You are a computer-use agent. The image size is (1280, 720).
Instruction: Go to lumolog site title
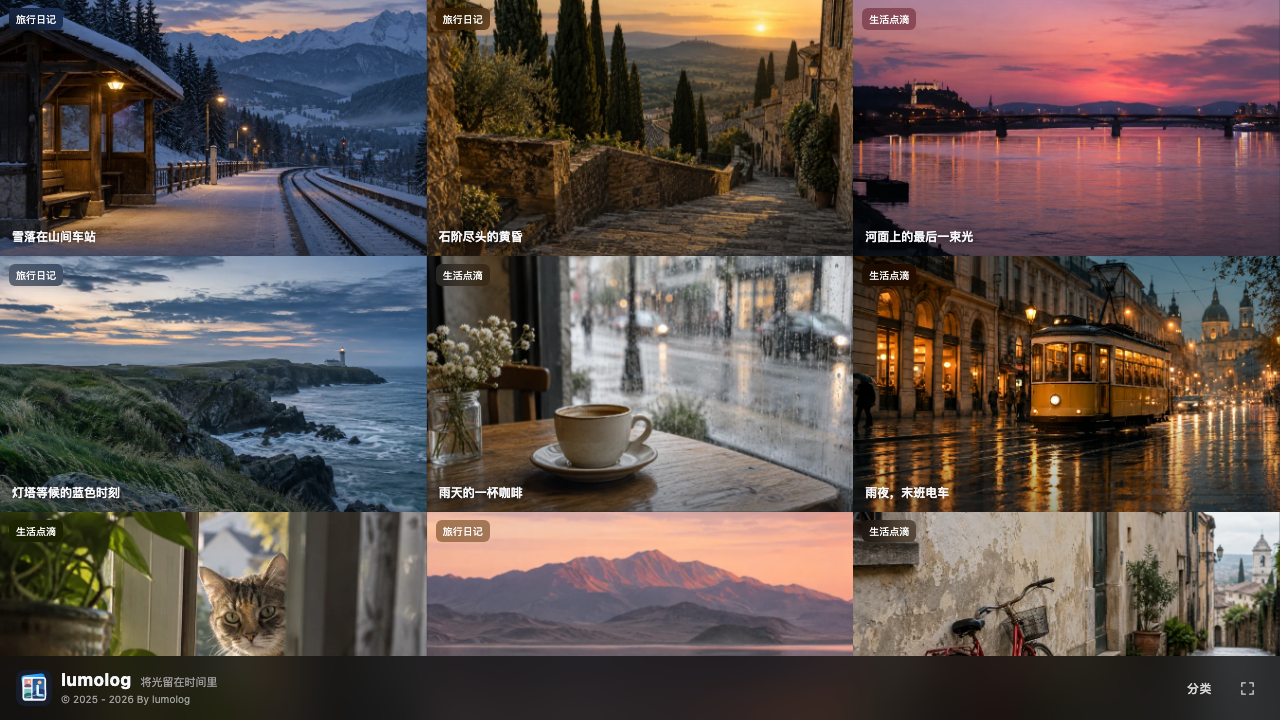coord(96,680)
